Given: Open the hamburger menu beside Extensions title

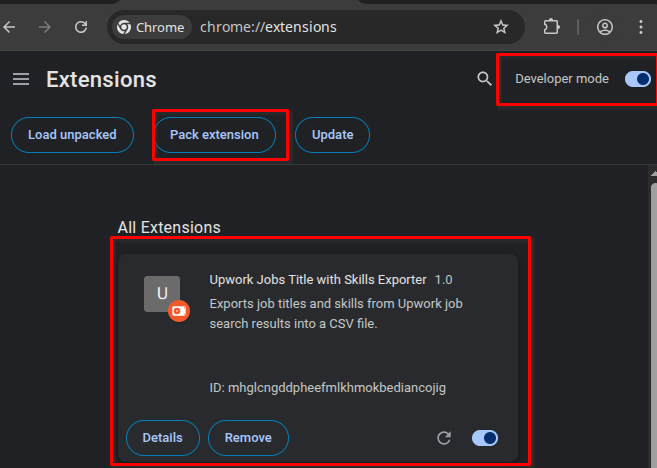Looking at the screenshot, I should tap(21, 79).
